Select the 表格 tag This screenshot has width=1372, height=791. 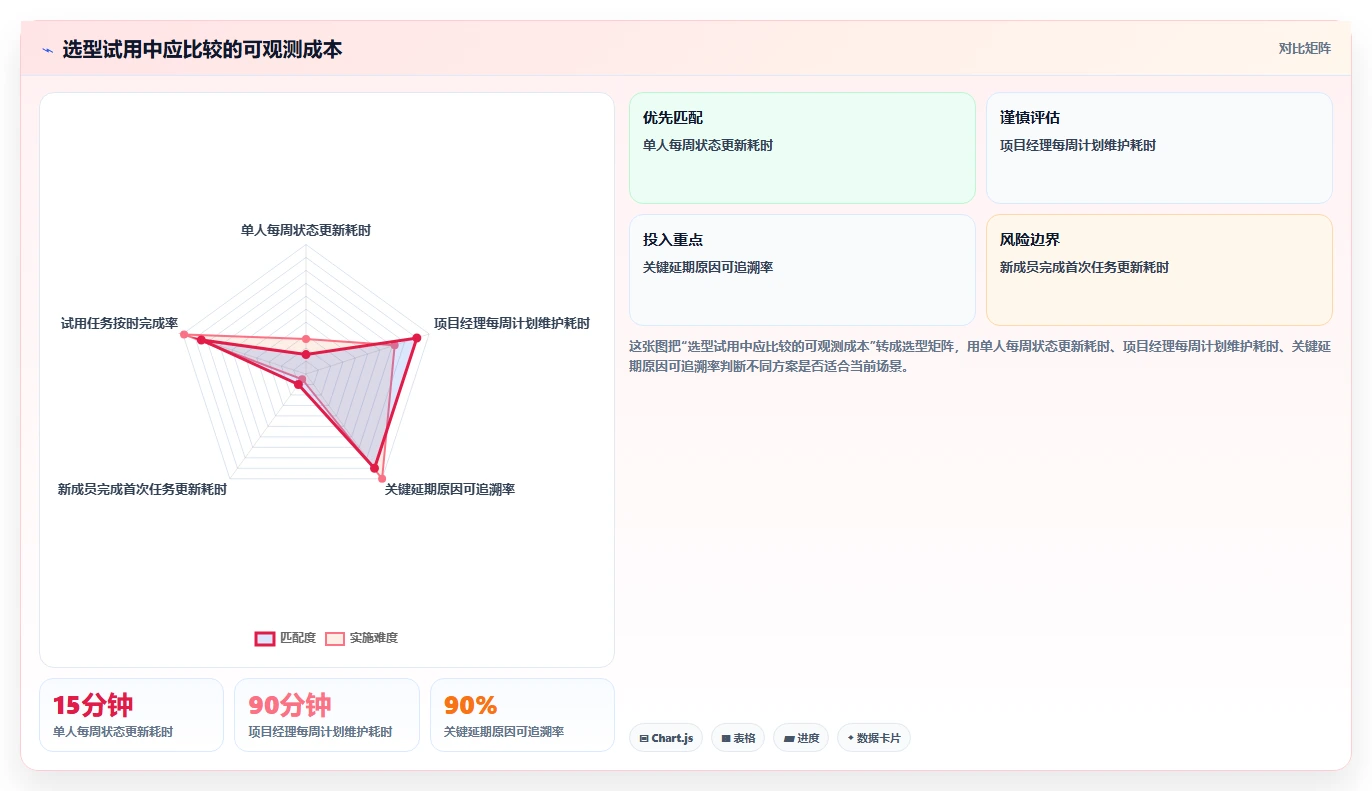(x=738, y=738)
